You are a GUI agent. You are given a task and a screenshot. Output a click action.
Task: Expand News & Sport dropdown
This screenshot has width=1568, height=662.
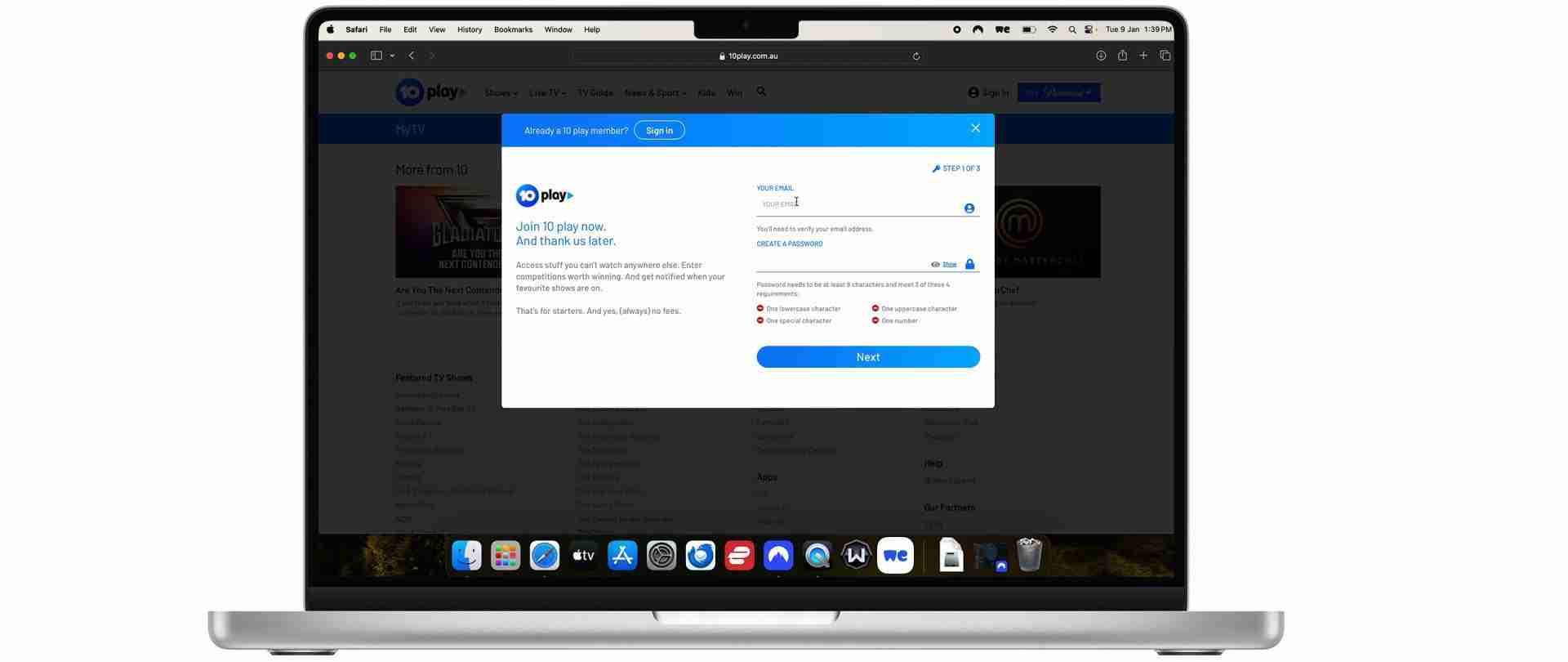click(x=655, y=93)
